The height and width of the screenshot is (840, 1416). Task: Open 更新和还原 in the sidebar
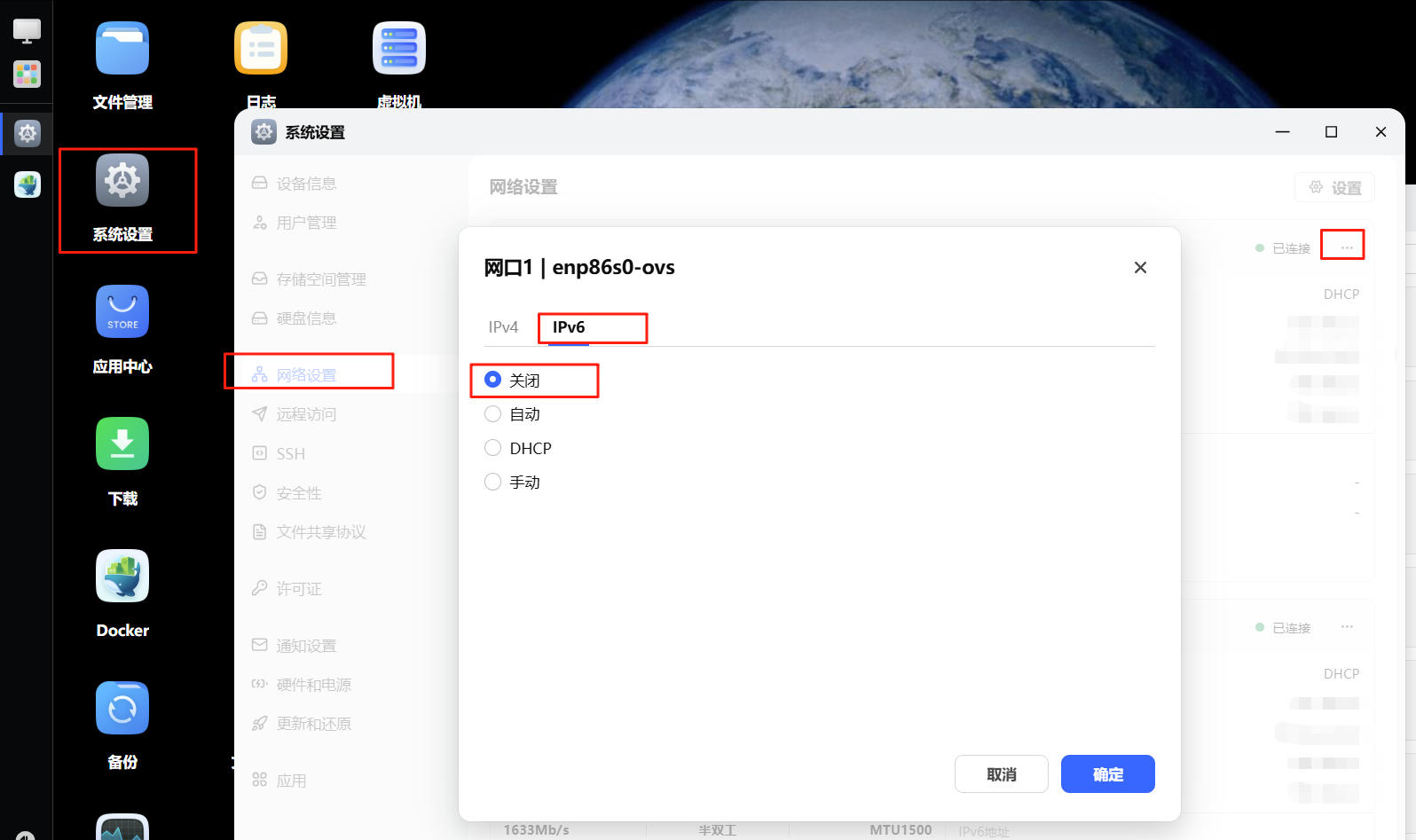[x=314, y=723]
